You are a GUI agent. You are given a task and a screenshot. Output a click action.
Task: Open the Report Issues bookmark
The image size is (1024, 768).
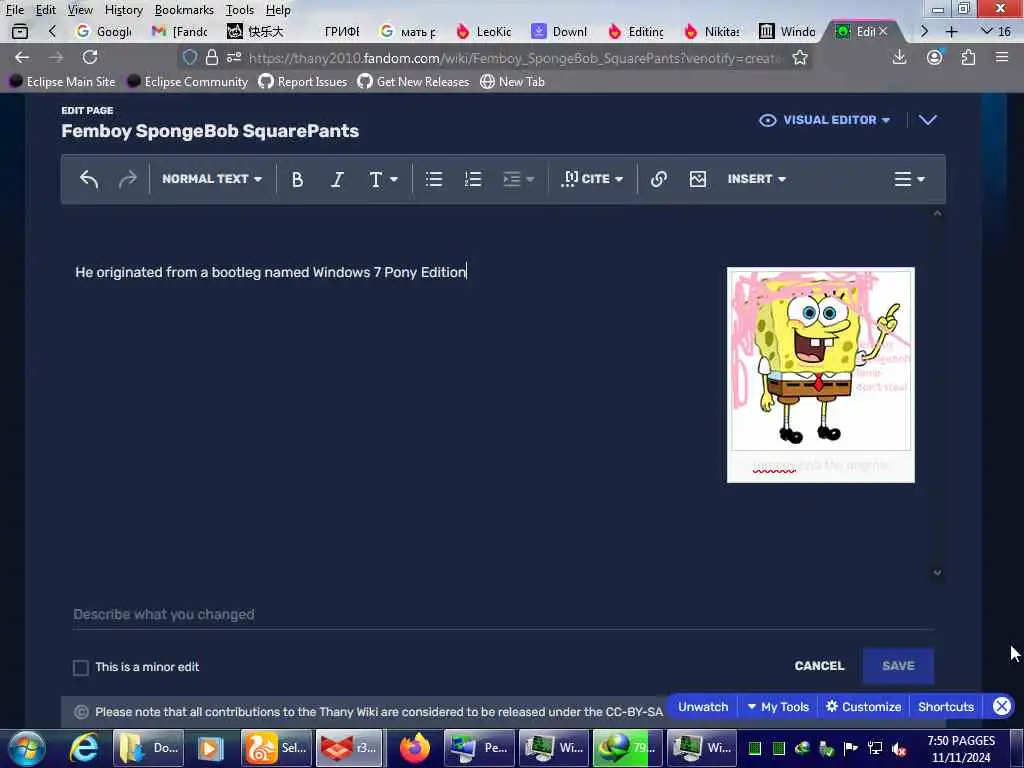[x=303, y=82]
